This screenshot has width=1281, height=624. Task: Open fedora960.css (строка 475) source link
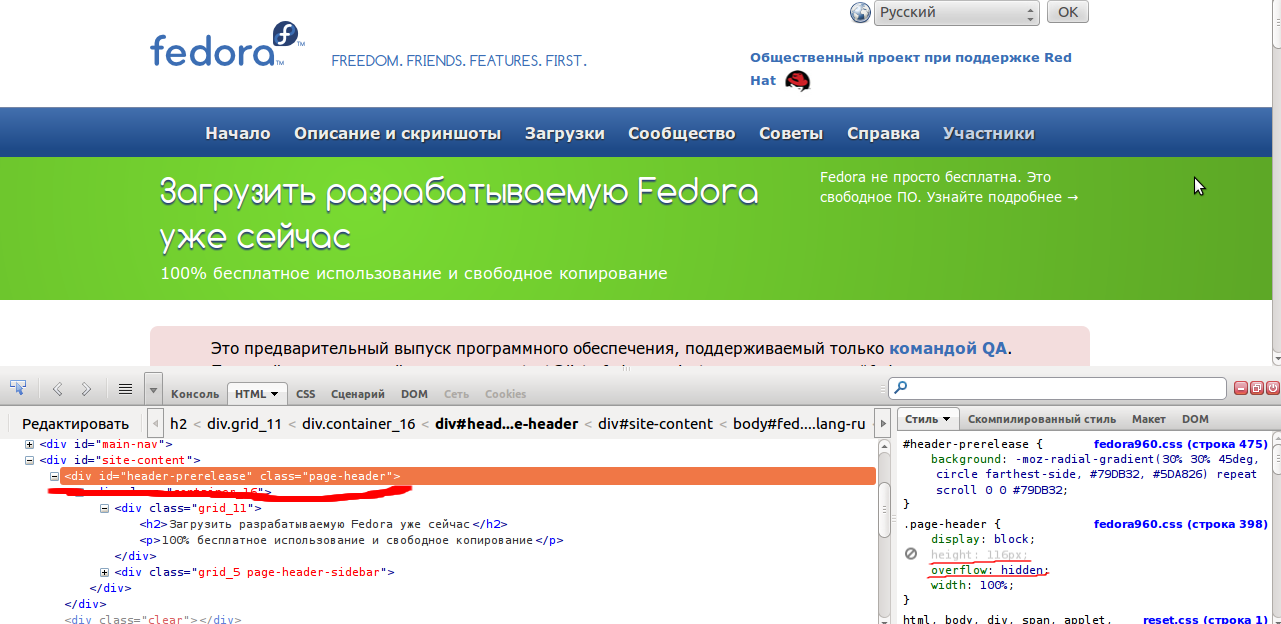(1180, 444)
